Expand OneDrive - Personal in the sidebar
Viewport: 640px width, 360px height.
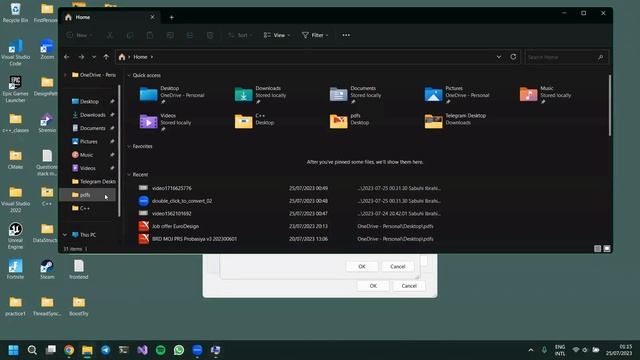click(65, 75)
